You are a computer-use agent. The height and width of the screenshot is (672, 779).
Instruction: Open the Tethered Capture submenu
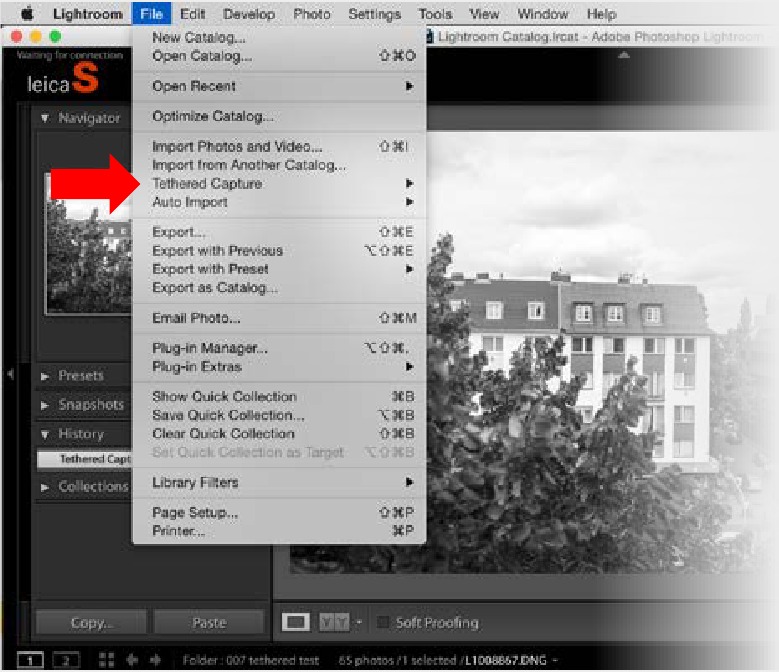pyautogui.click(x=279, y=183)
